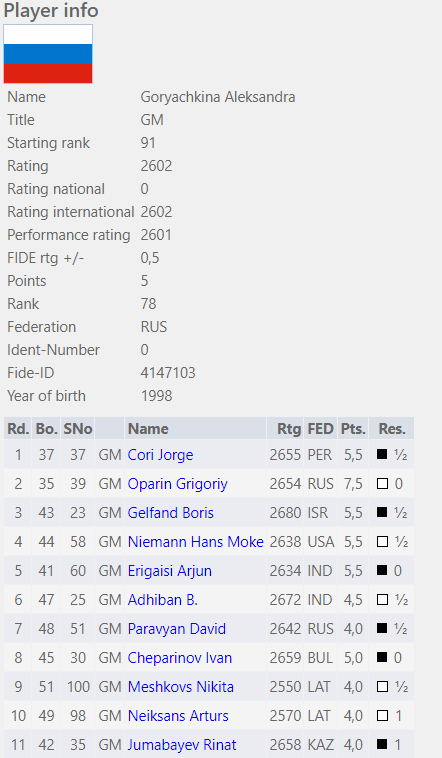Click Gelfand Boris name link

coord(171,513)
